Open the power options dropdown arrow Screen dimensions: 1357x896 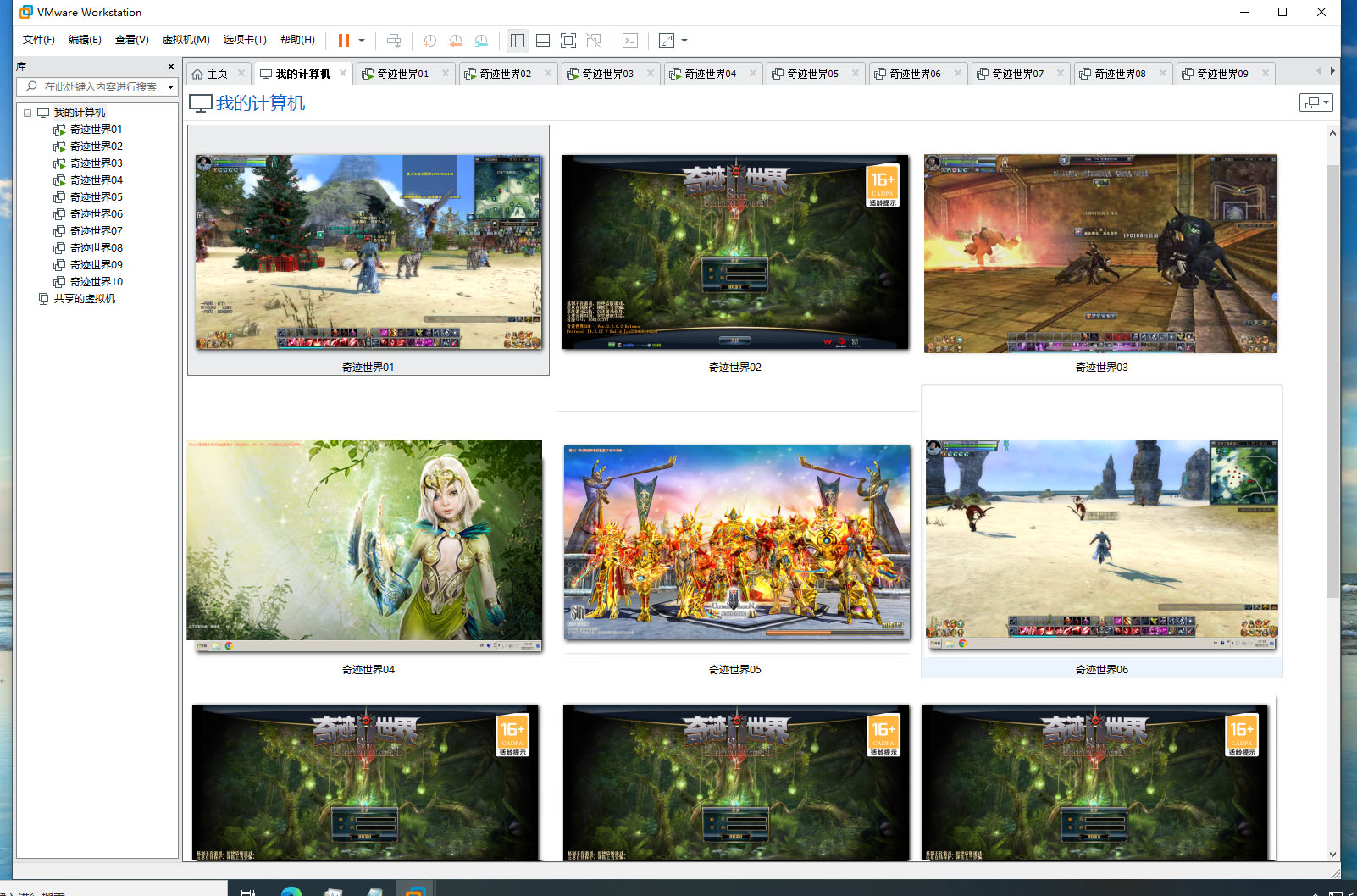pyautogui.click(x=362, y=41)
